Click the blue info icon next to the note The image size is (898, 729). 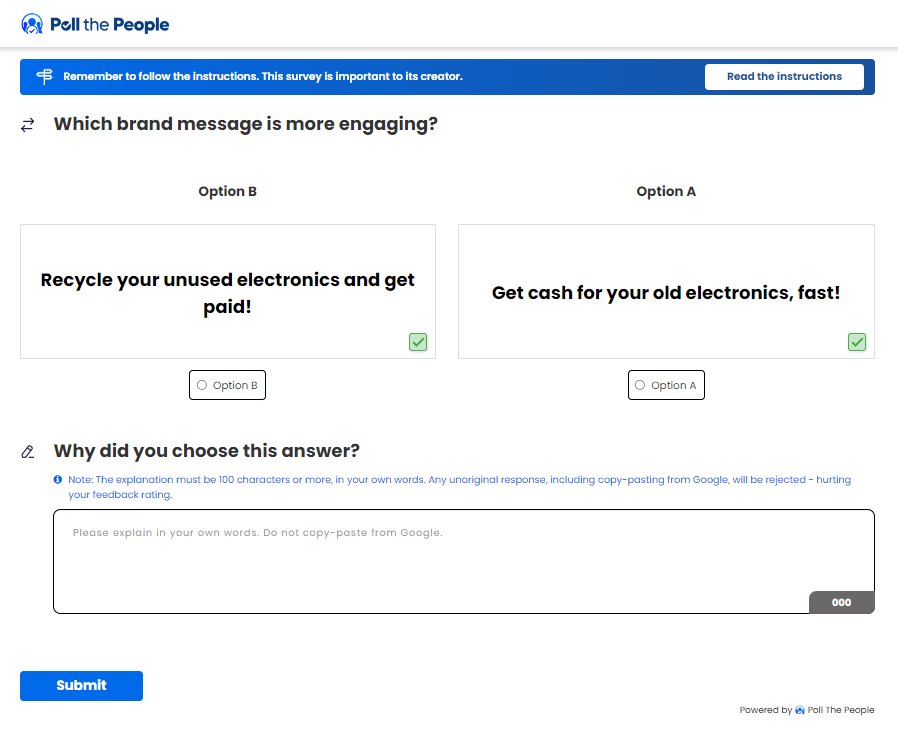pos(58,480)
